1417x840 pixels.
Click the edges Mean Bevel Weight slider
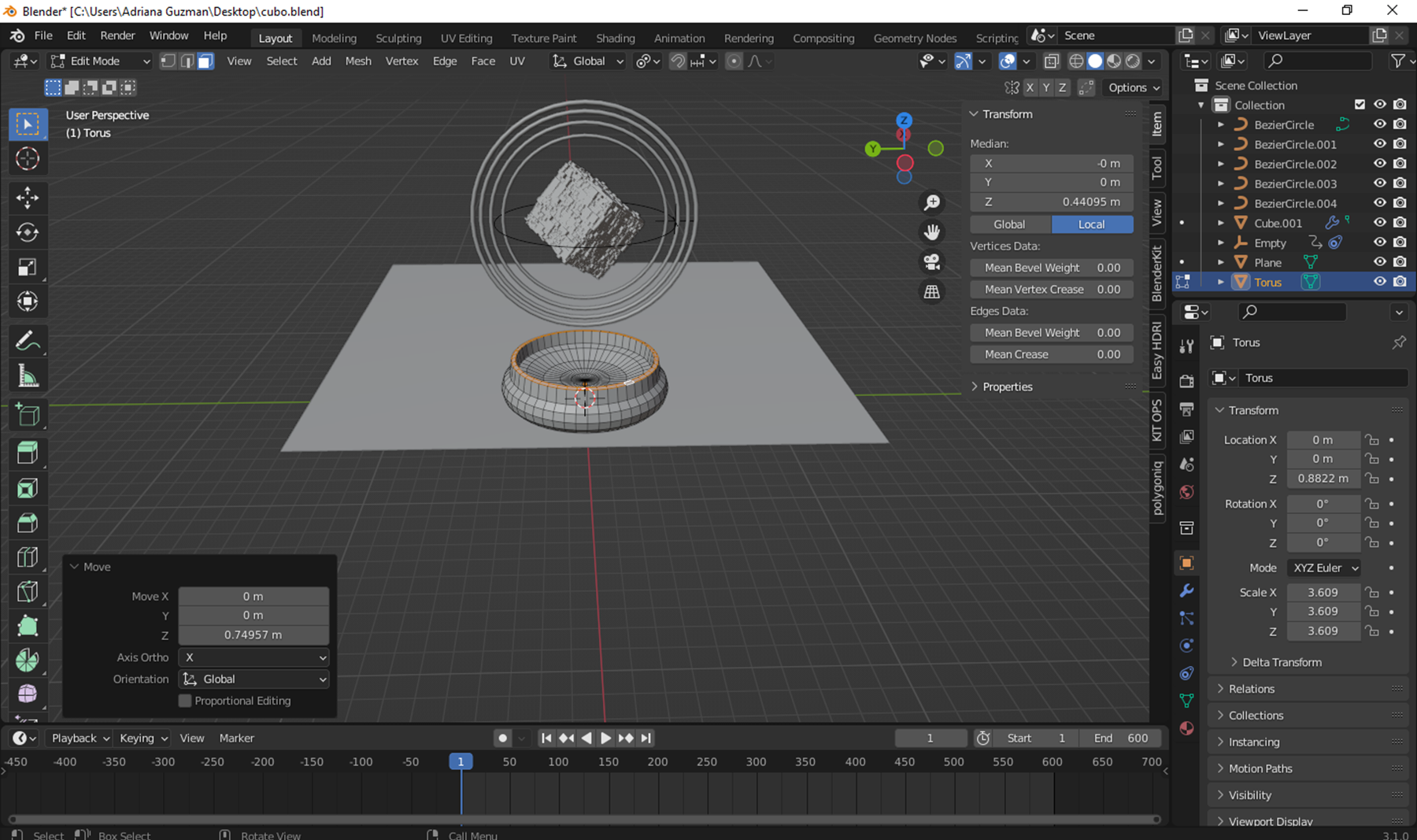click(x=1052, y=333)
